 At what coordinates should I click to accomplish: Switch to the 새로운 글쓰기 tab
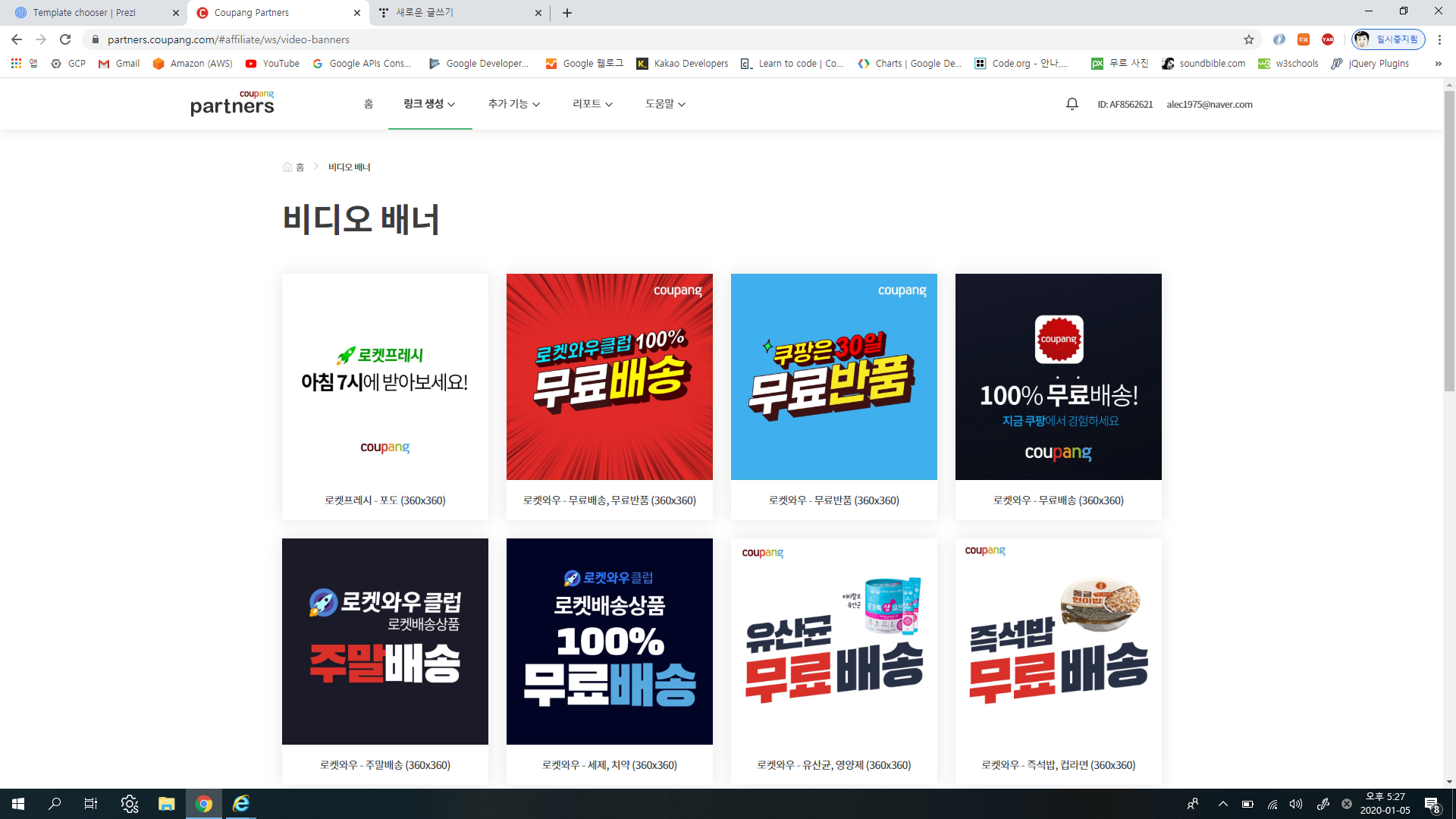pyautogui.click(x=425, y=13)
